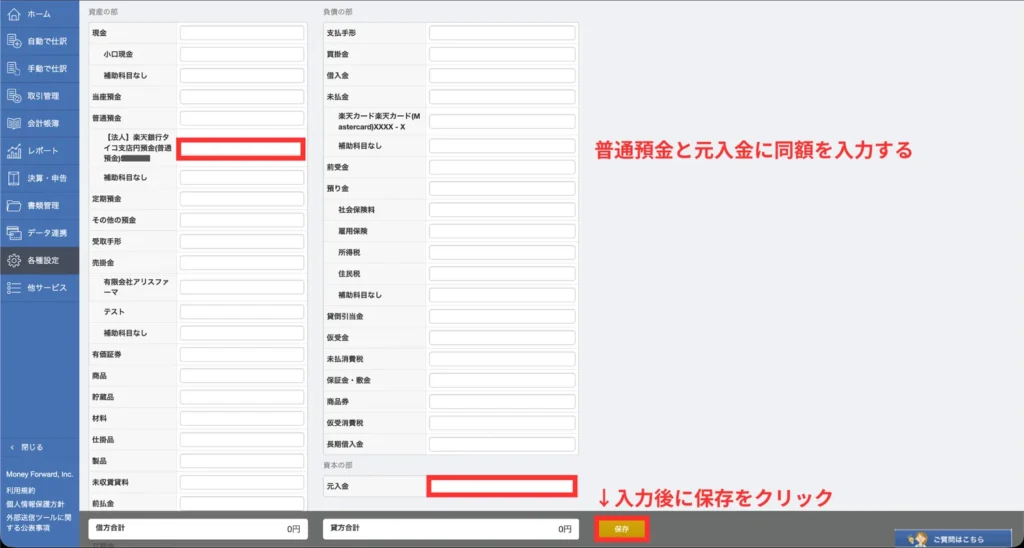The height and width of the screenshot is (548, 1024).
Task: Click the 所得税 amount field
Action: pos(502,252)
